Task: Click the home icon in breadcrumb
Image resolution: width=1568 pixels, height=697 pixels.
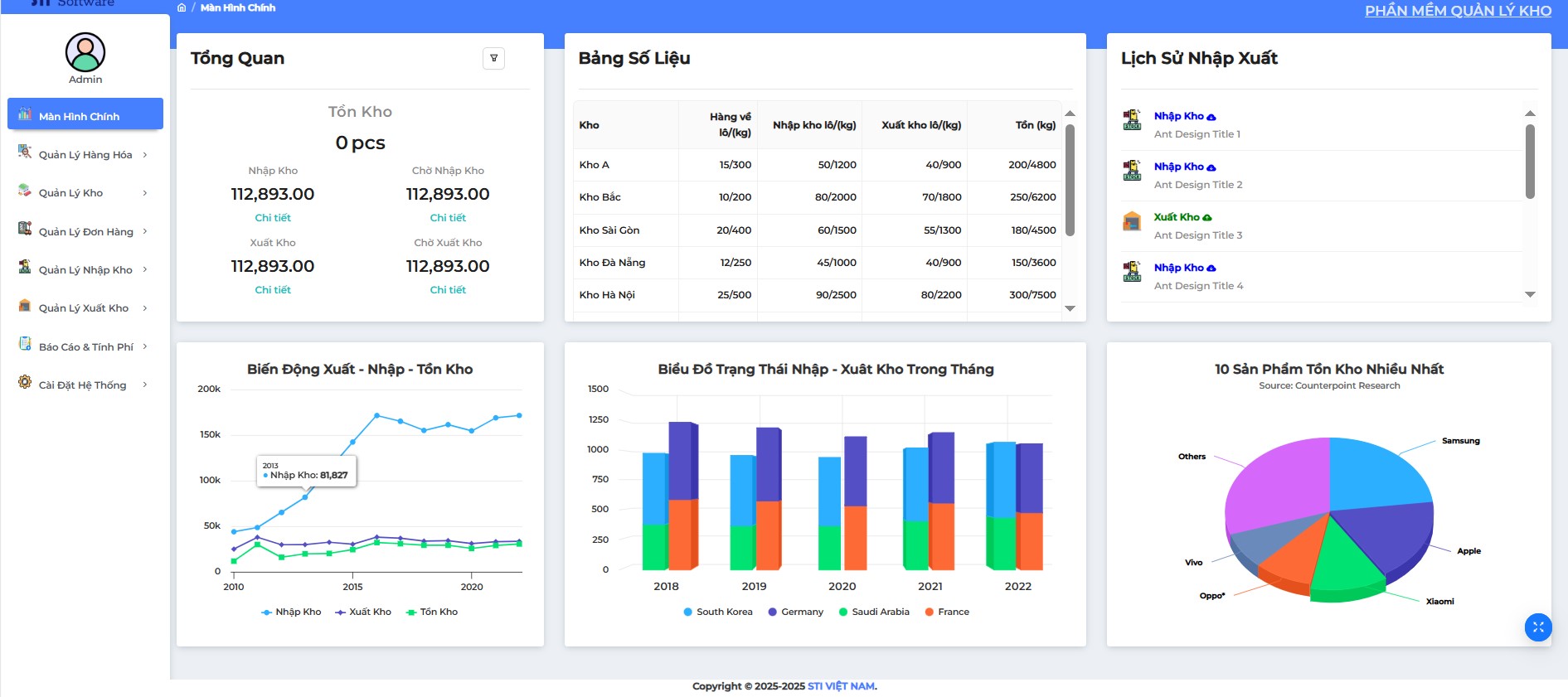Action: click(x=182, y=7)
